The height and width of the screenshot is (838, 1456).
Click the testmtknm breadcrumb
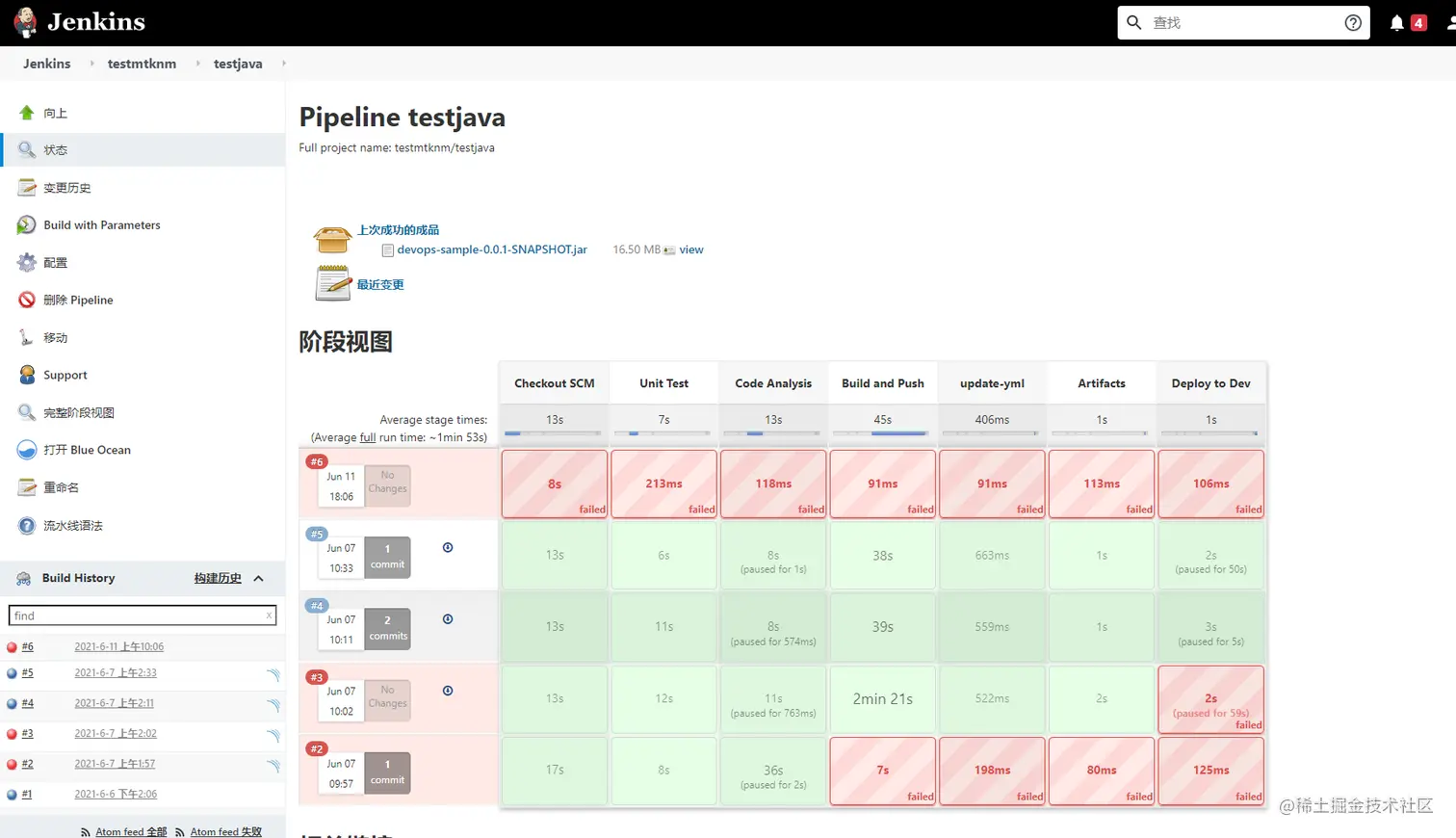point(142,64)
